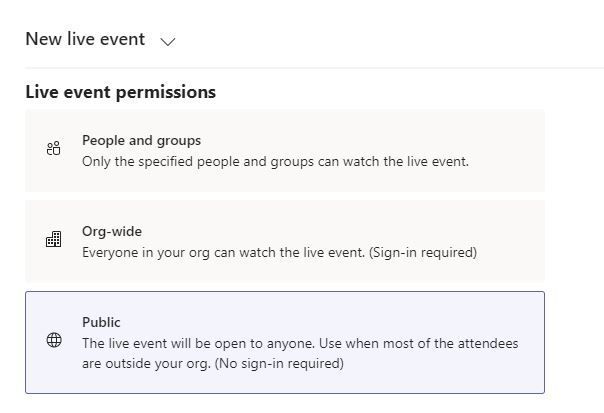Pick the Public permission card

click(284, 342)
